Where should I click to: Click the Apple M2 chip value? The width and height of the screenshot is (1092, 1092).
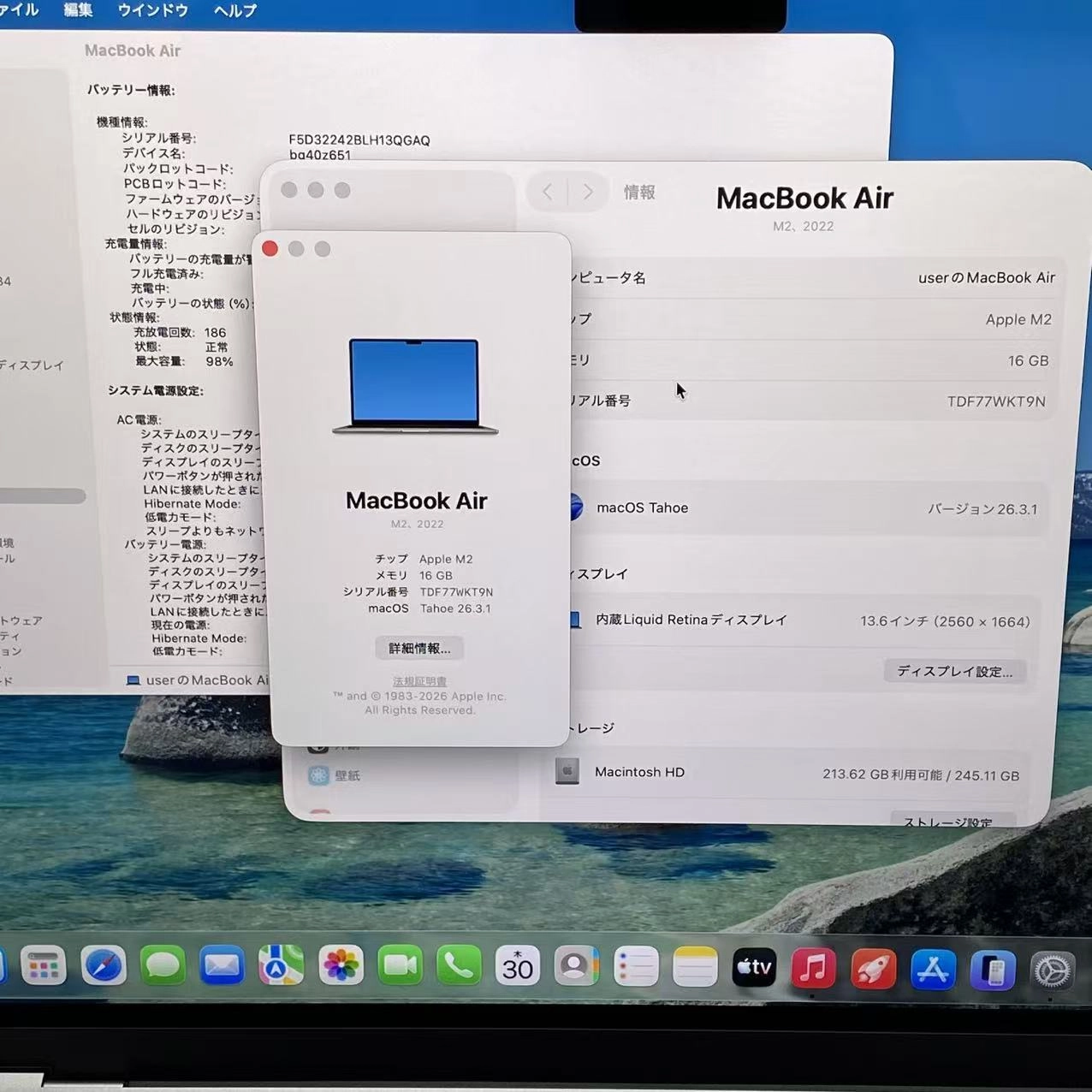(x=1018, y=319)
